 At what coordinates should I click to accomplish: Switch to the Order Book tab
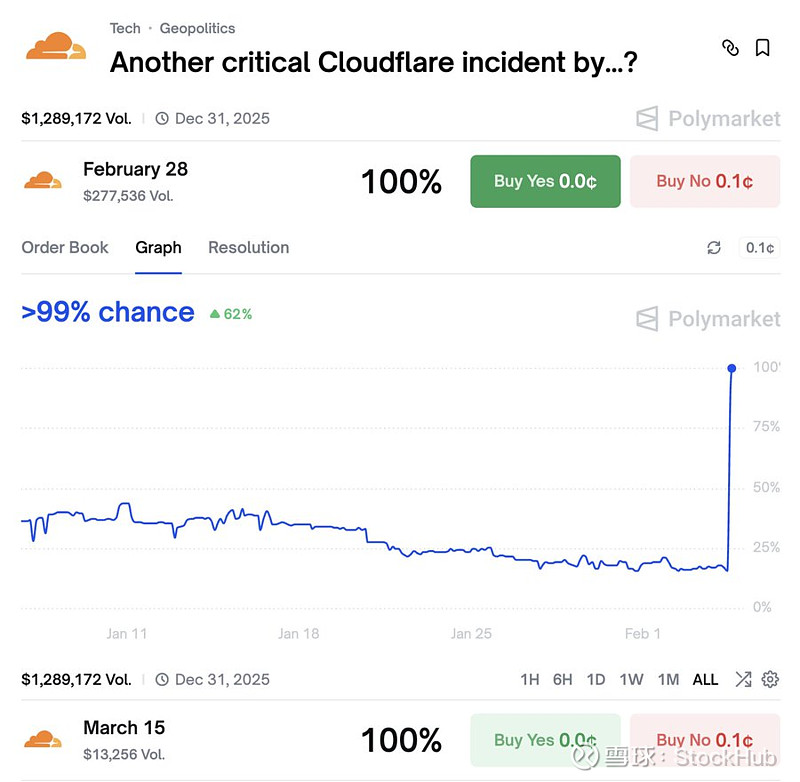[x=65, y=247]
